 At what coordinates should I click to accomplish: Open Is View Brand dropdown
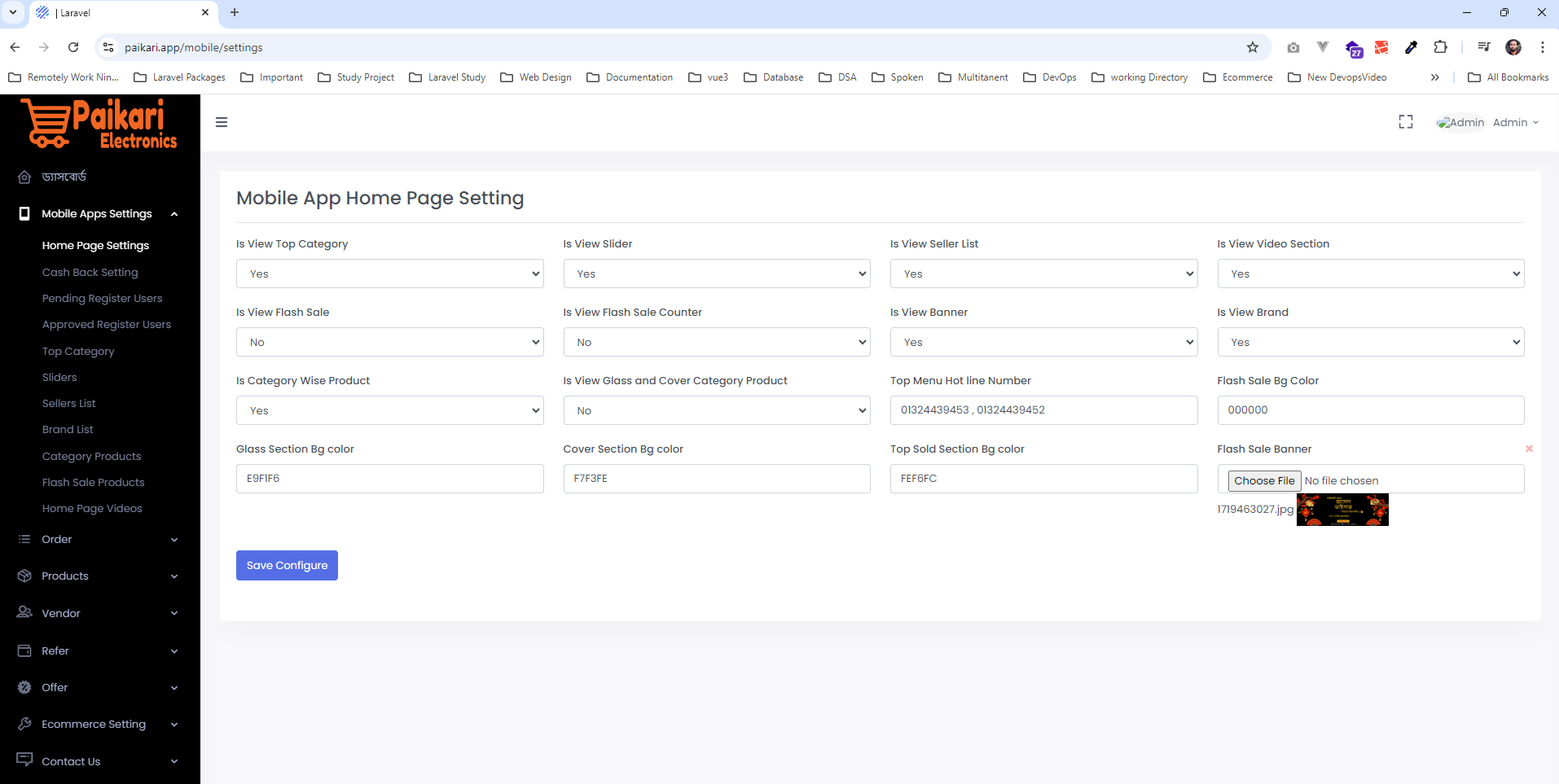tap(1371, 342)
